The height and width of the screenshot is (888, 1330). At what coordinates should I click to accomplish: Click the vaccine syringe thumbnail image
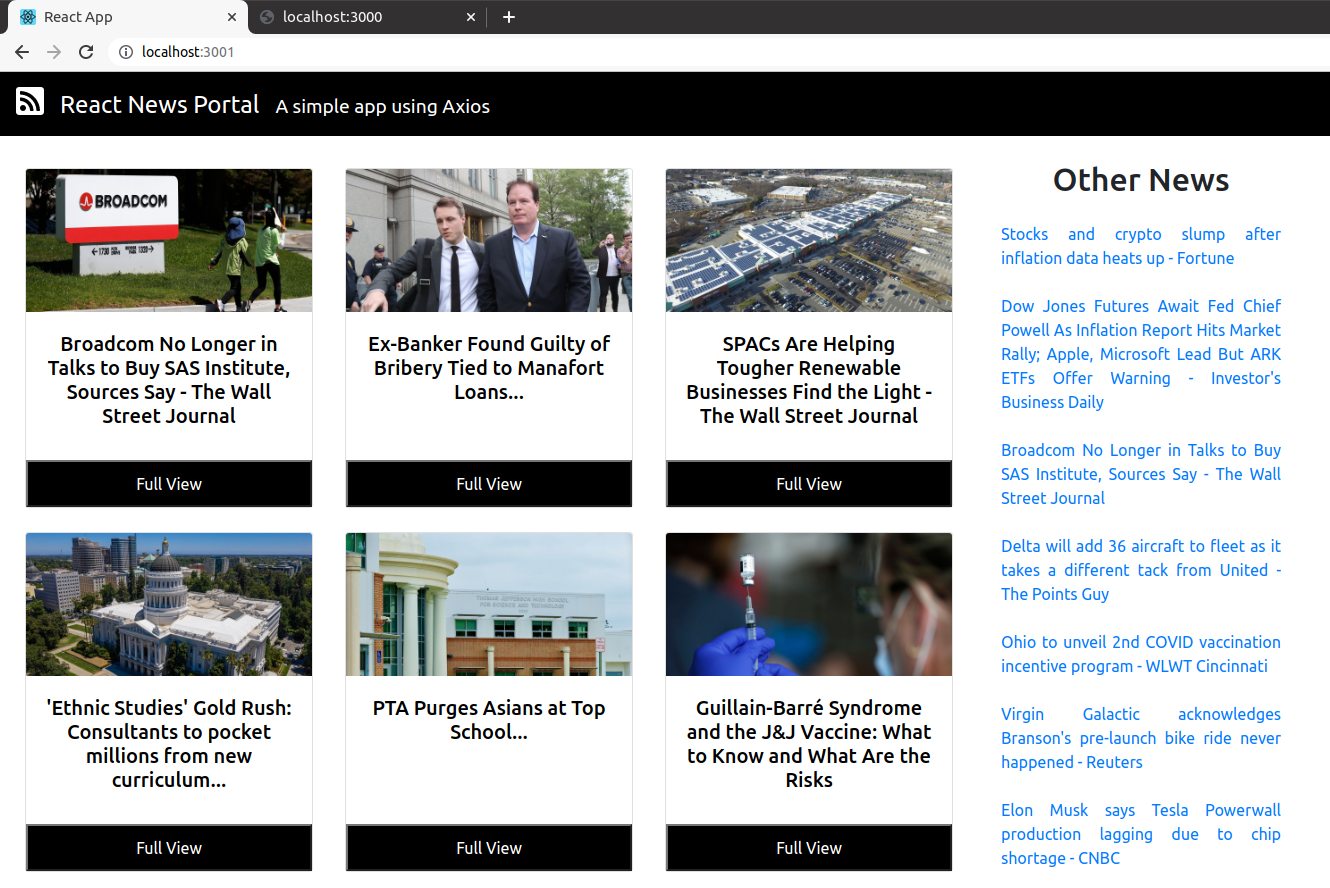pos(809,604)
